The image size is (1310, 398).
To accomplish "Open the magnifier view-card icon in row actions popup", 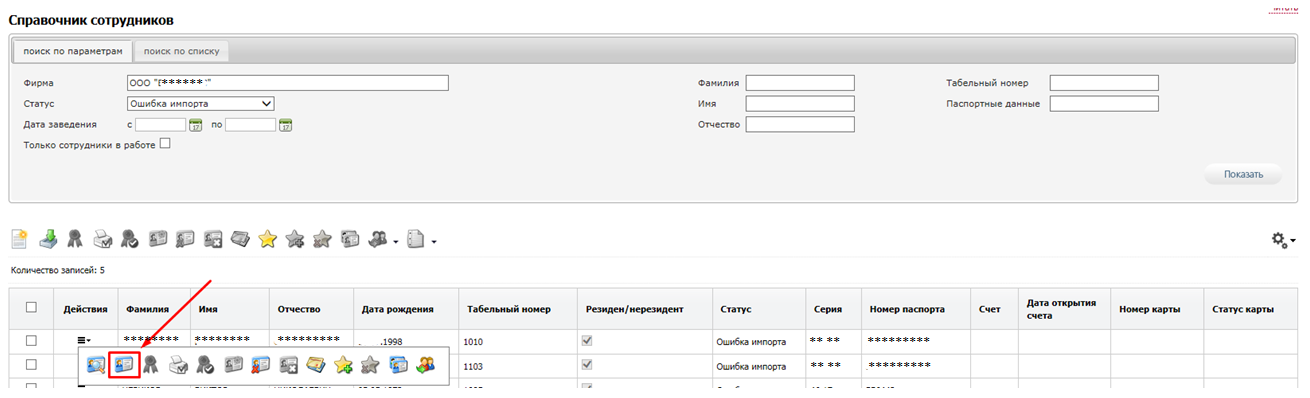I will (96, 365).
